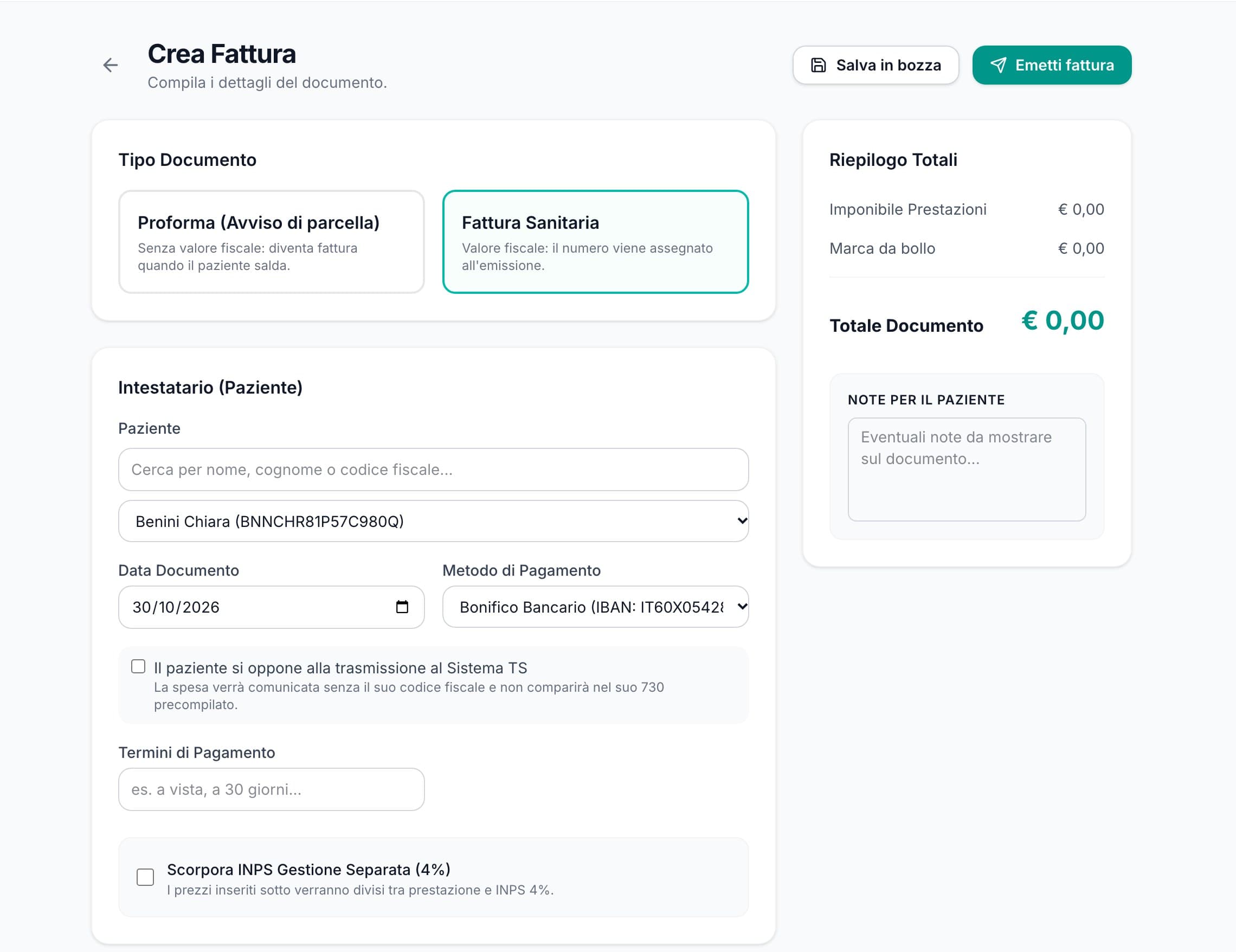
Task: Click the Salva in bozza button
Action: 875,65
